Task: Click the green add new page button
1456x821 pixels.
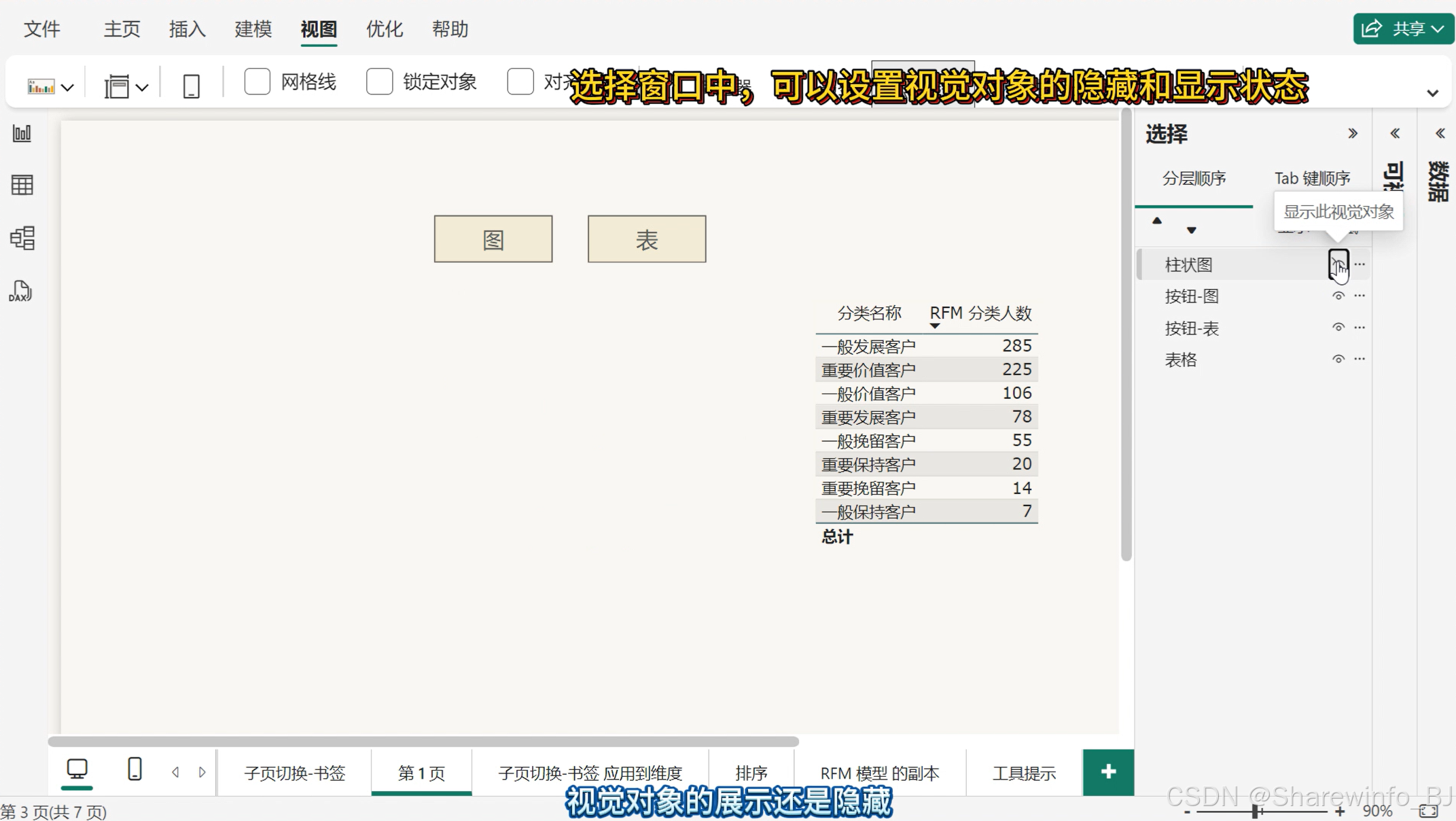Action: (x=1108, y=772)
